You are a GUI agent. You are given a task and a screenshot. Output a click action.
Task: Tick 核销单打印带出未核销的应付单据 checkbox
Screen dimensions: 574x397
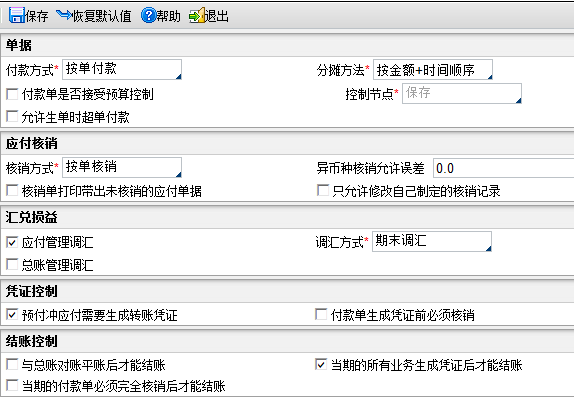(x=12, y=190)
